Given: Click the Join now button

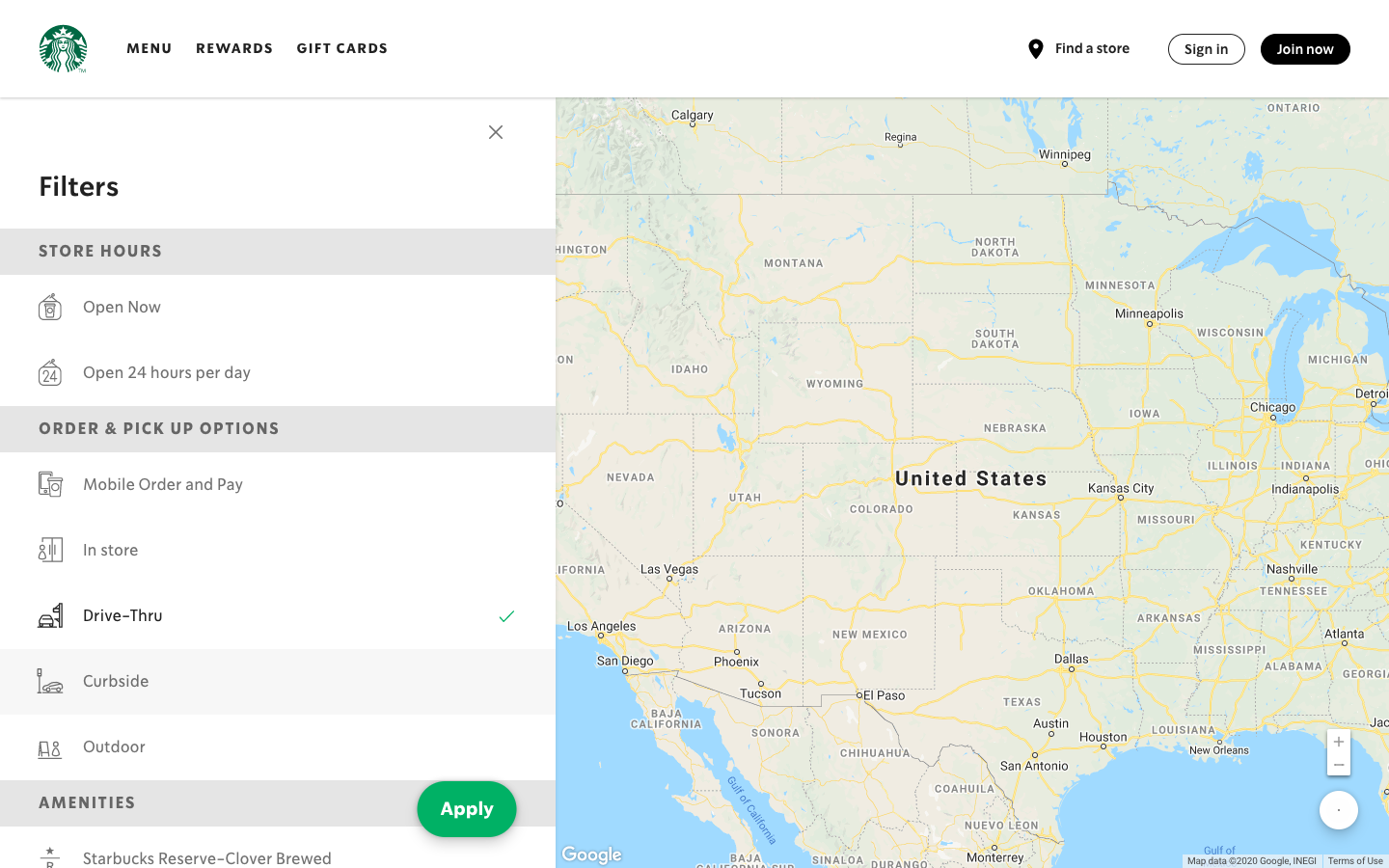Looking at the screenshot, I should click(x=1305, y=49).
